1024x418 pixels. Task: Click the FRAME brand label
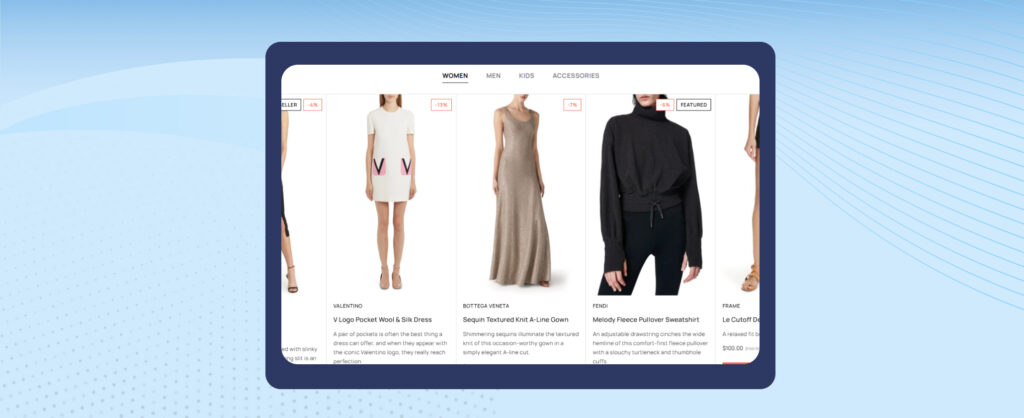tap(731, 306)
